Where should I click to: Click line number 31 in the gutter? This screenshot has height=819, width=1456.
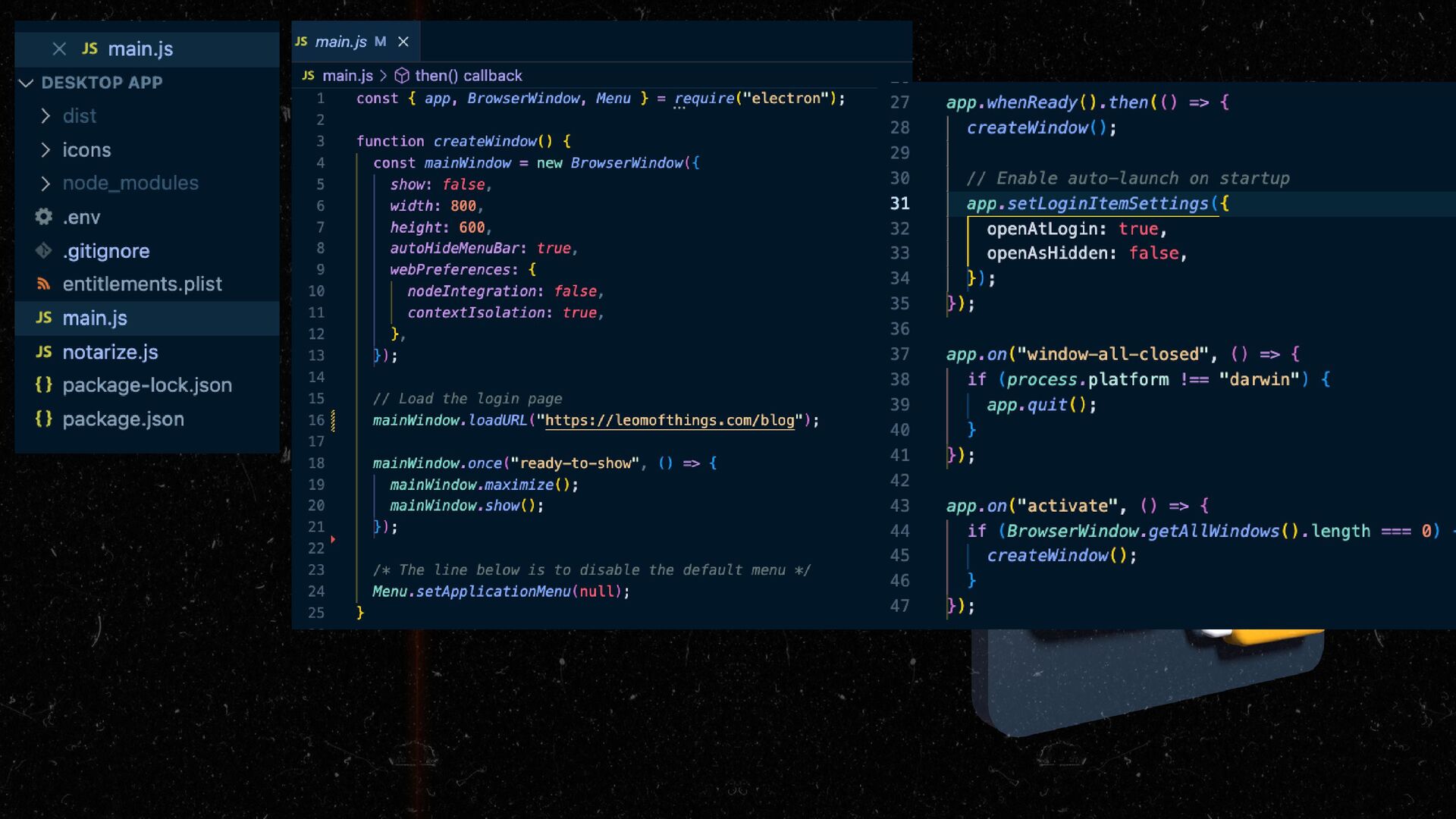pos(899,203)
